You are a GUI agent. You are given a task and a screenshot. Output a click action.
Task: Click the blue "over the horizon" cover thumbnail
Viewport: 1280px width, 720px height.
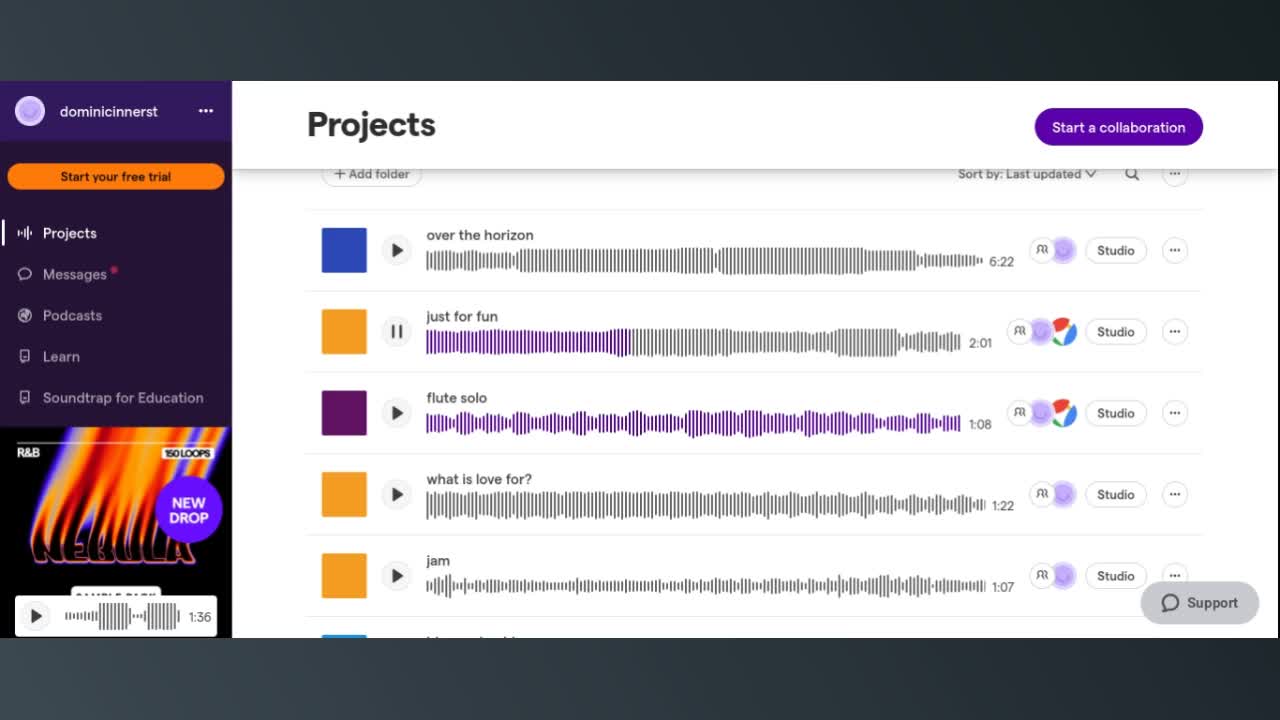(x=344, y=250)
